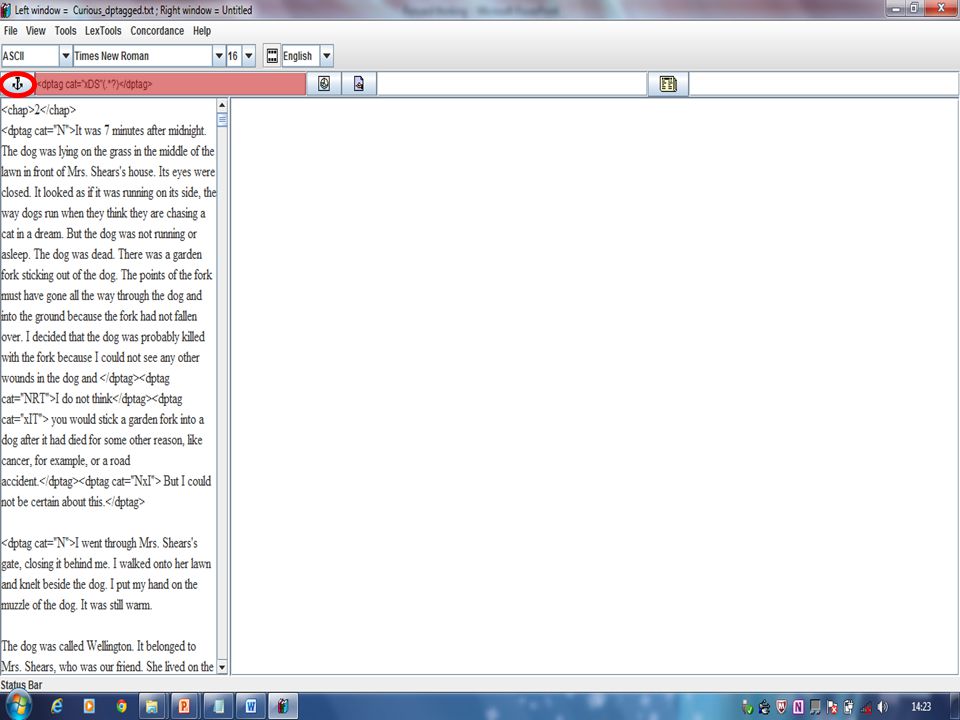Open the encoding dropdown arrow next to ASCII
Screen dimensions: 960x720
click(x=66, y=56)
